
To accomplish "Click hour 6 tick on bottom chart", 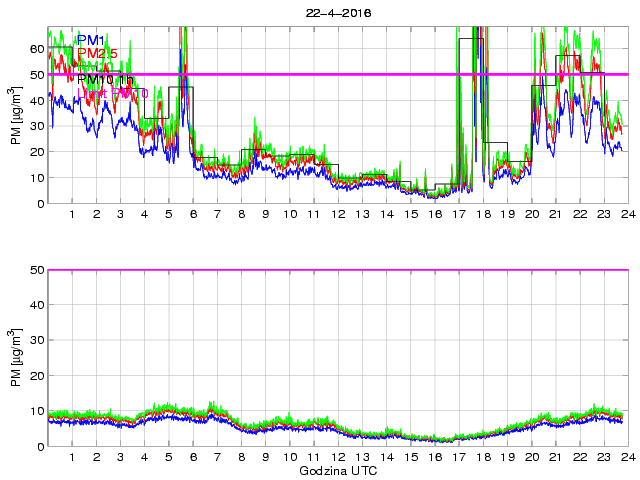I will click(193, 457).
